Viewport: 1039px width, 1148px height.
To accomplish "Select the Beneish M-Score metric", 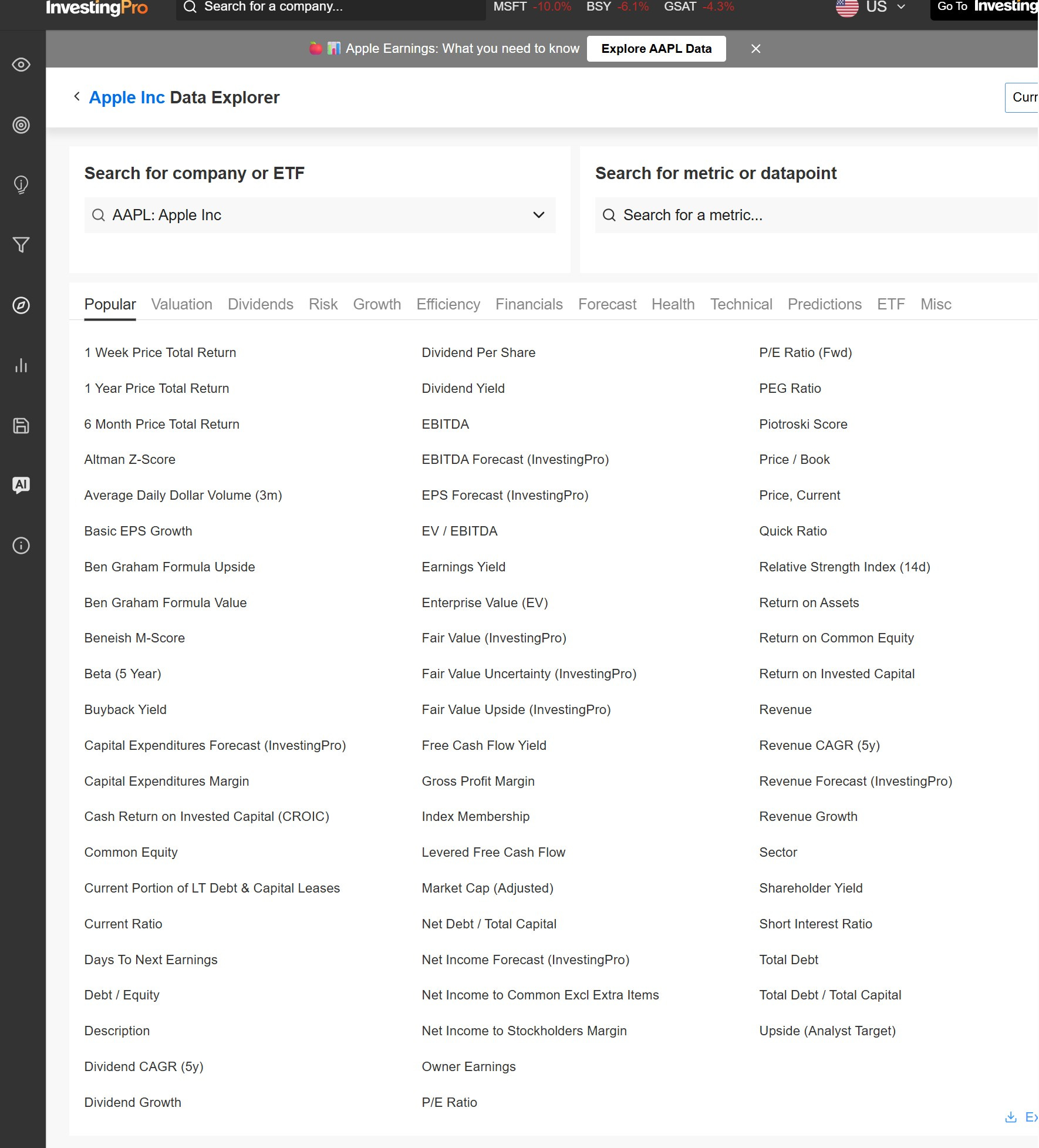I will pos(134,638).
